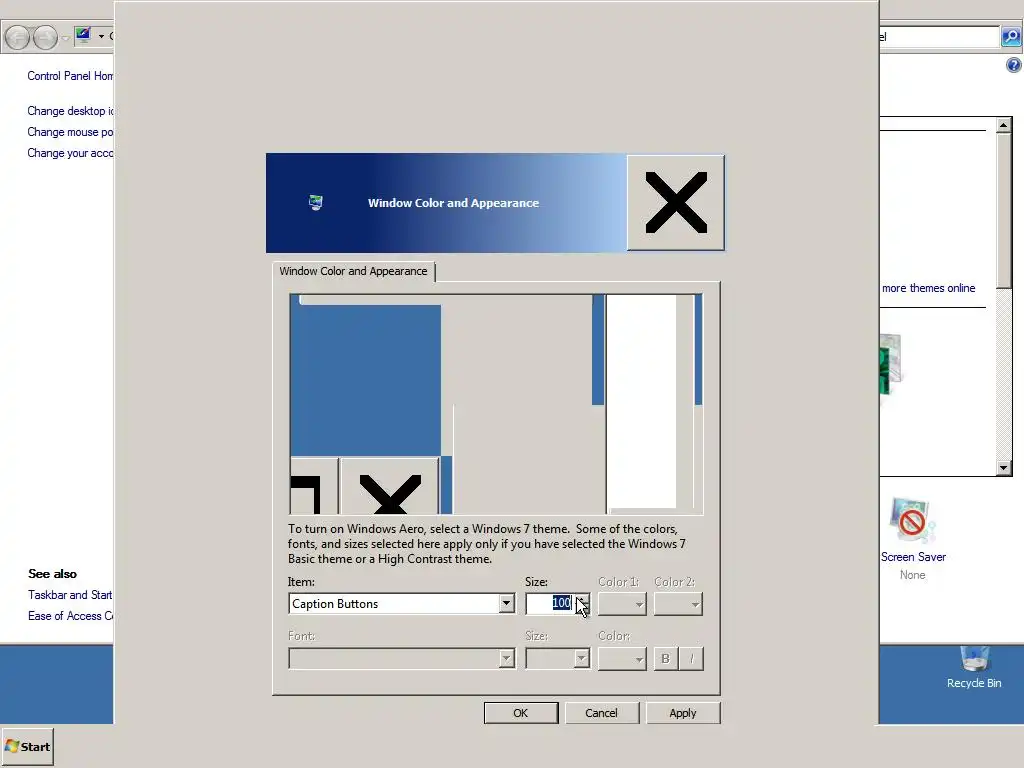Click the maximize button in the preview pane
Screen dimensions: 1024x768
(314, 487)
